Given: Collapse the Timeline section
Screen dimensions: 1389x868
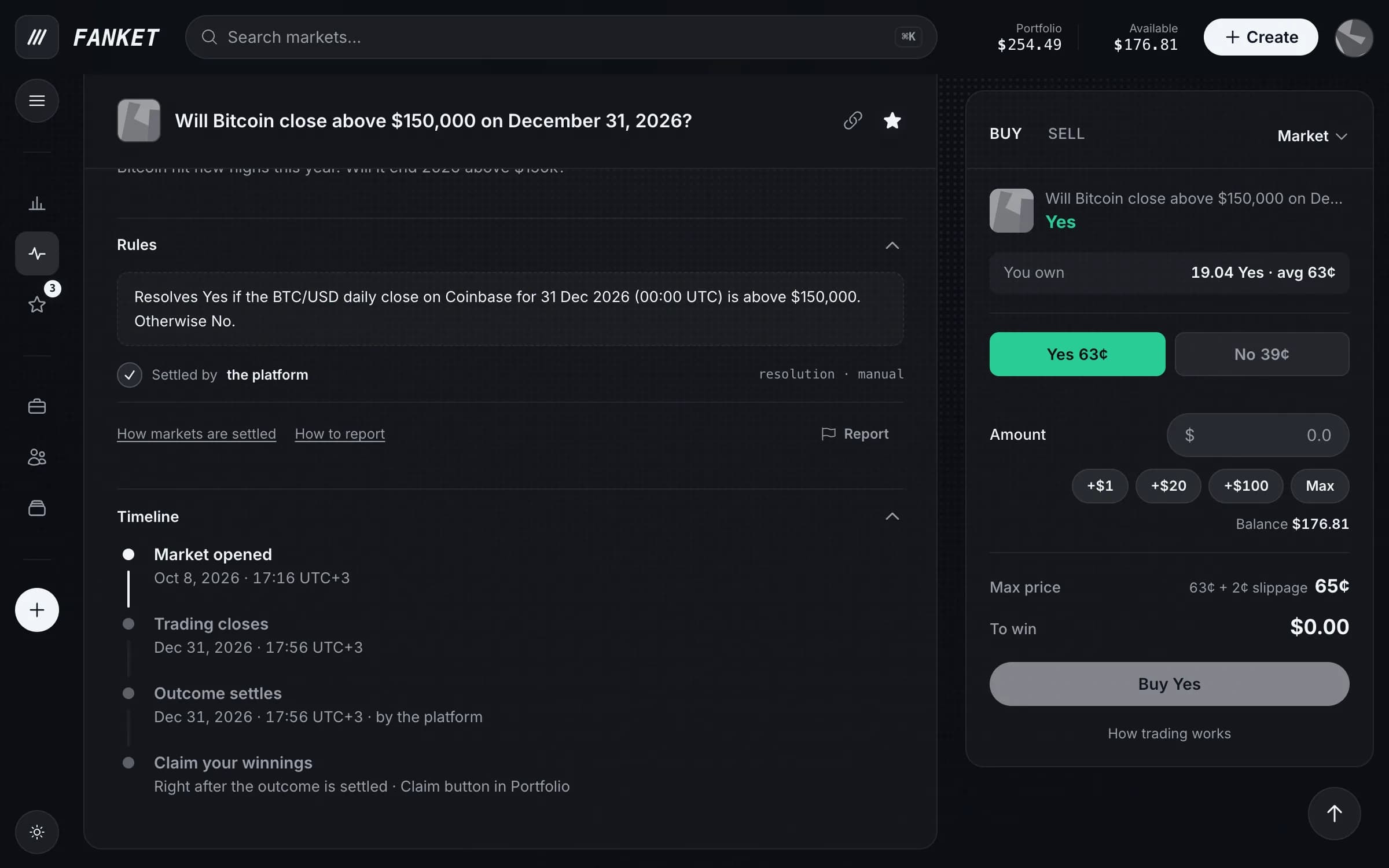Looking at the screenshot, I should (x=892, y=516).
